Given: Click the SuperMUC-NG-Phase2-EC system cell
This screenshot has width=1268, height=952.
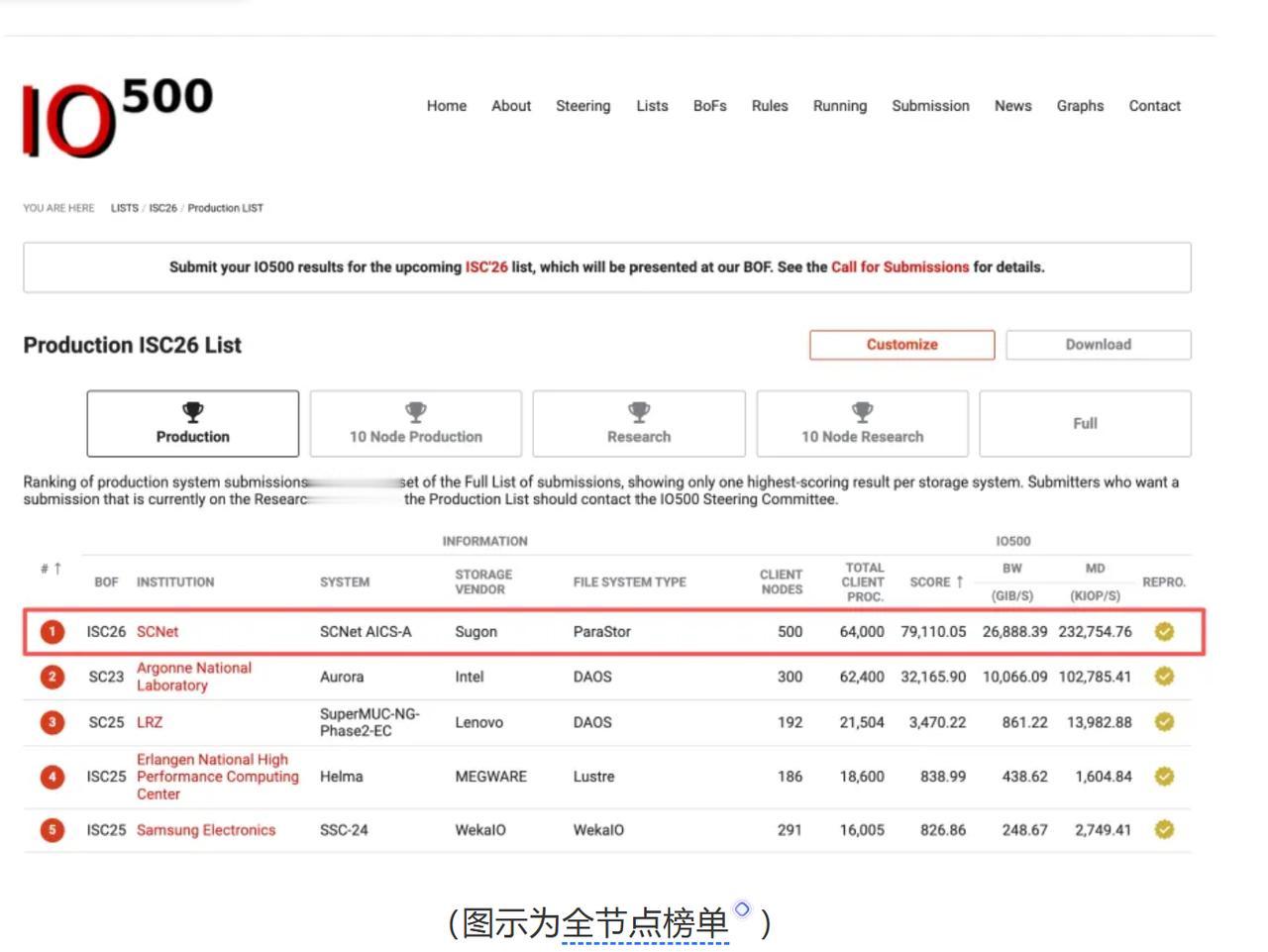Looking at the screenshot, I should pyautogui.click(x=370, y=722).
